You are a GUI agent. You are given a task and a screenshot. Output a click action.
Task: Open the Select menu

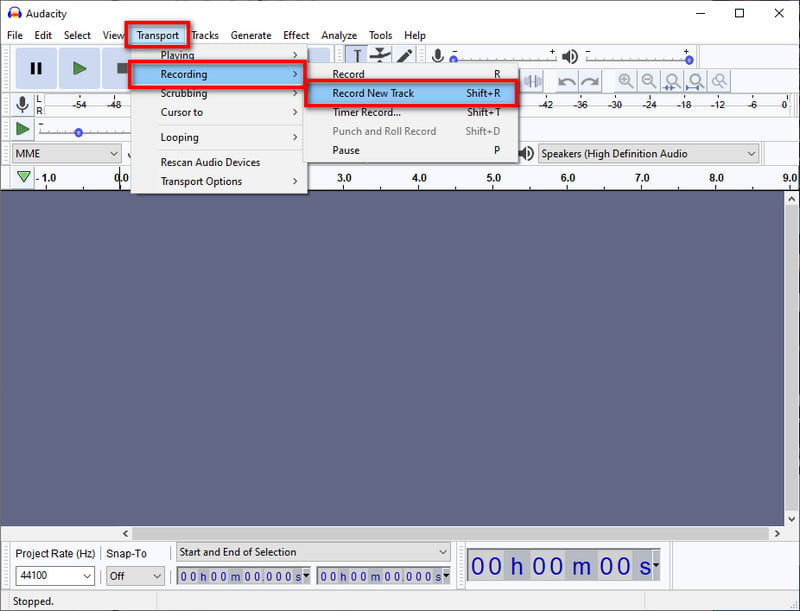(x=77, y=35)
